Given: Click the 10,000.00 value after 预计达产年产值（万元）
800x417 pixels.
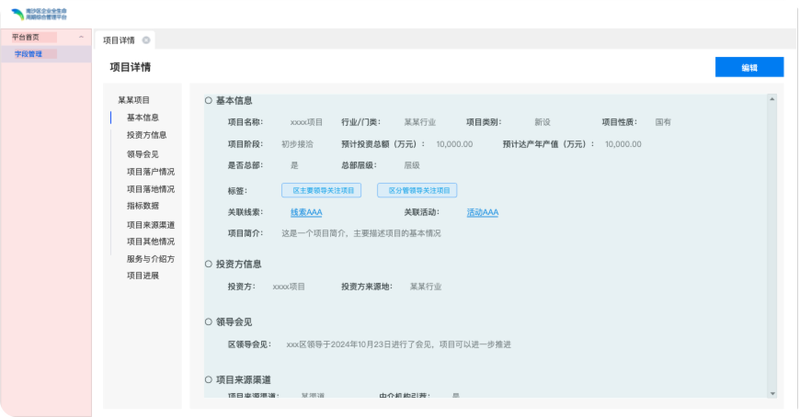Looking at the screenshot, I should [623, 144].
